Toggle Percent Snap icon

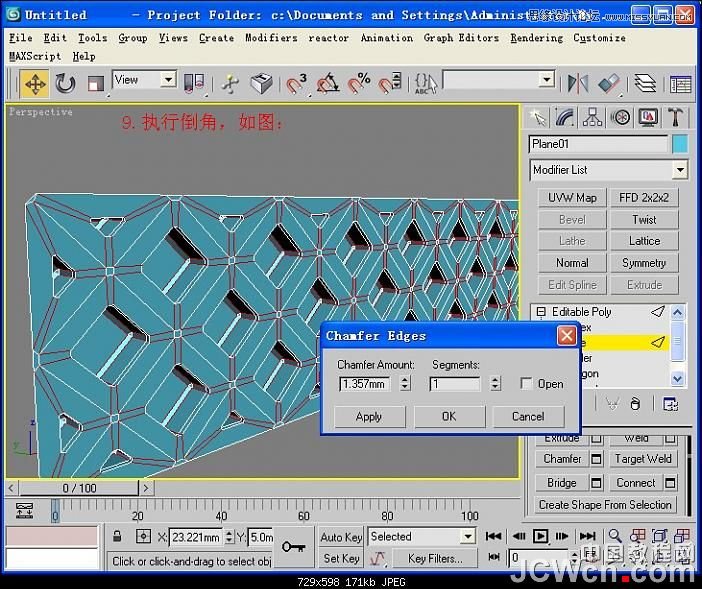click(359, 84)
